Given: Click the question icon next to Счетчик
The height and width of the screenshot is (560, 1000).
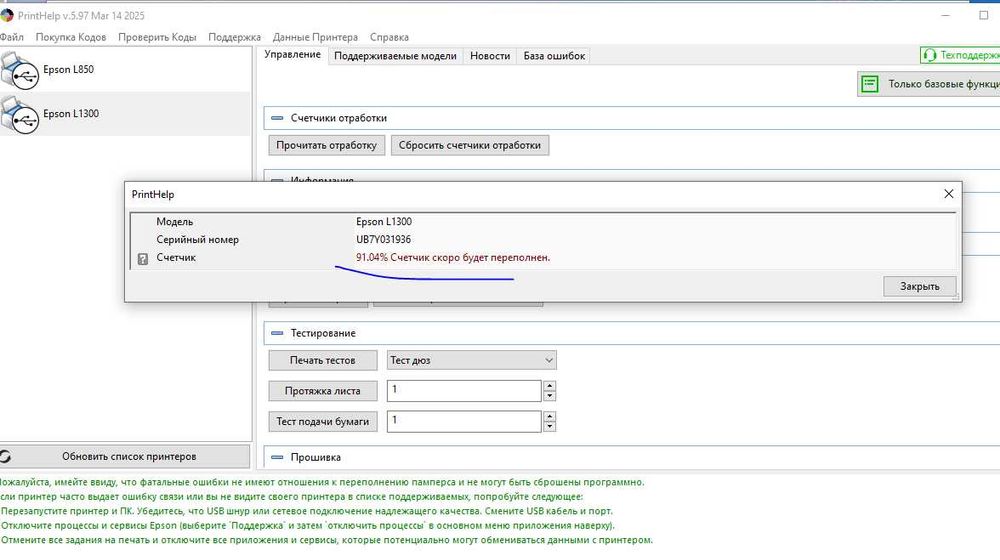Looking at the screenshot, I should click(143, 259).
